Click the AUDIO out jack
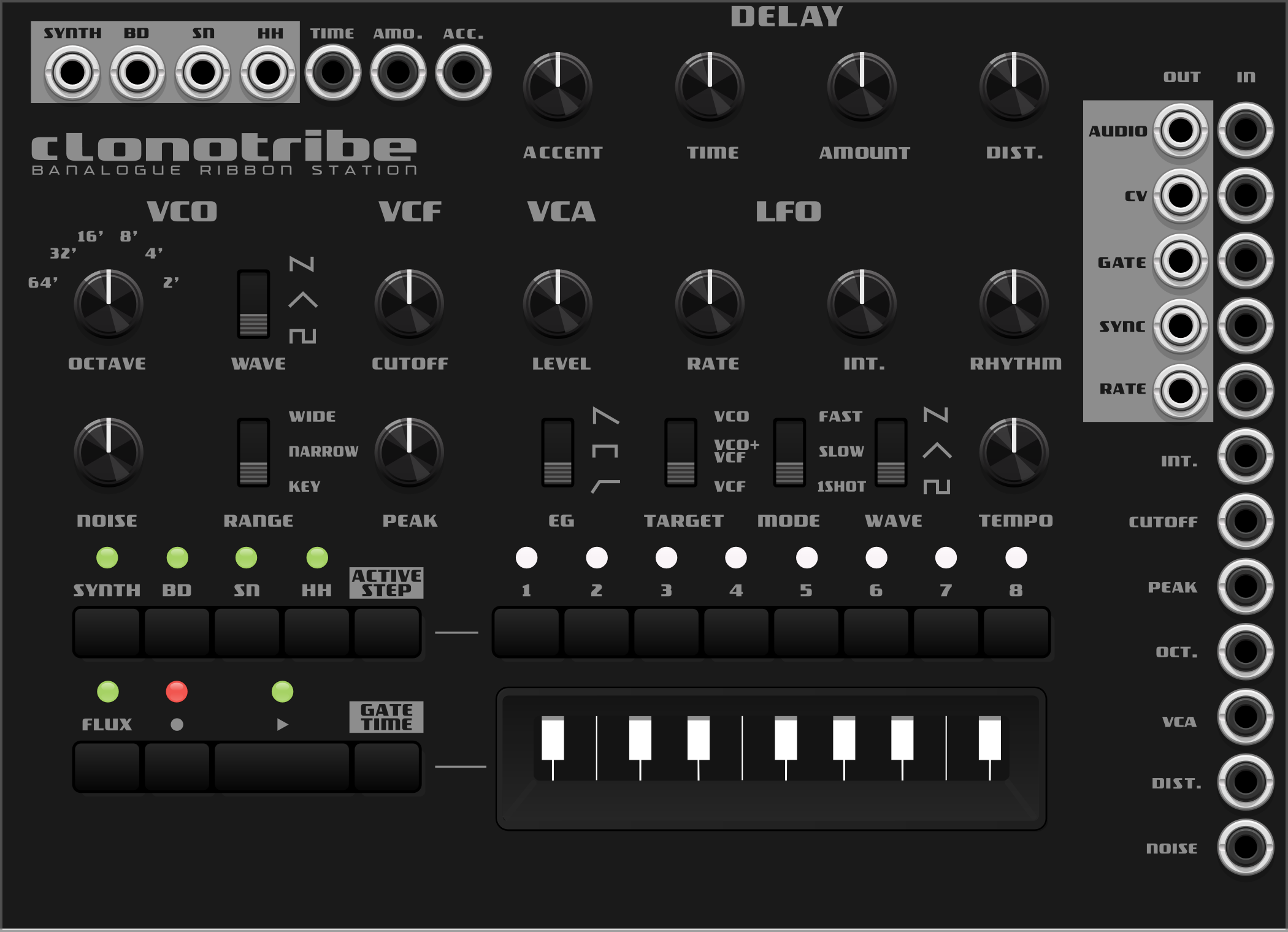 coord(1180,131)
